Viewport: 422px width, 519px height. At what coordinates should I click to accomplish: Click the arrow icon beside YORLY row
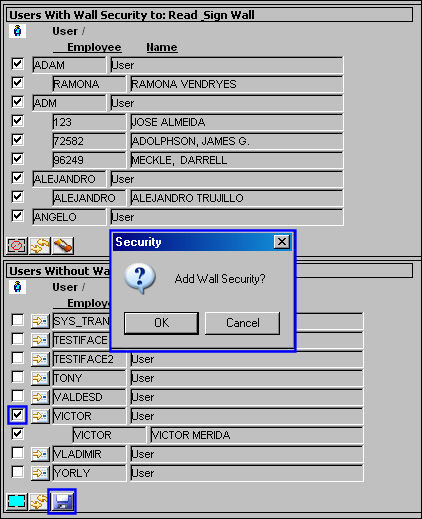(x=40, y=473)
